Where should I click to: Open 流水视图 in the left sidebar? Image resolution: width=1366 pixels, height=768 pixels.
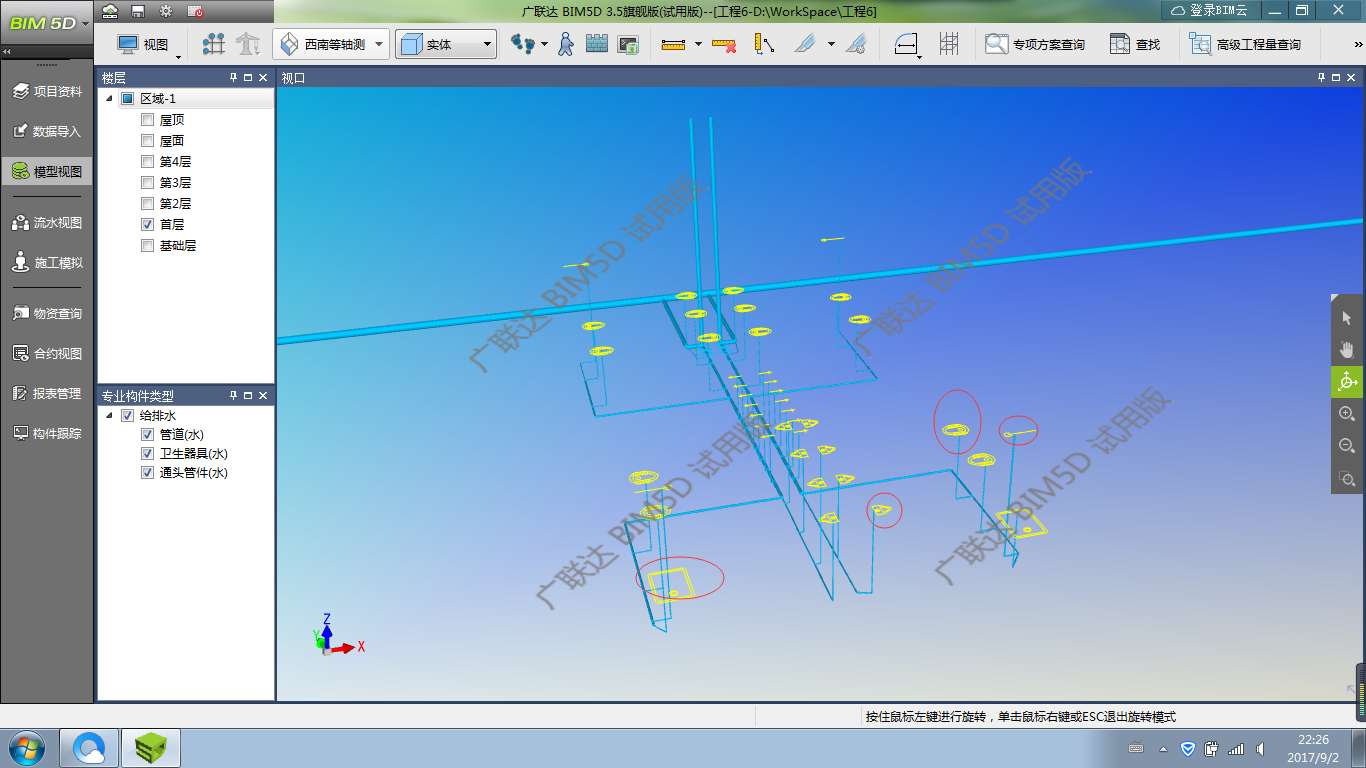click(x=47, y=223)
